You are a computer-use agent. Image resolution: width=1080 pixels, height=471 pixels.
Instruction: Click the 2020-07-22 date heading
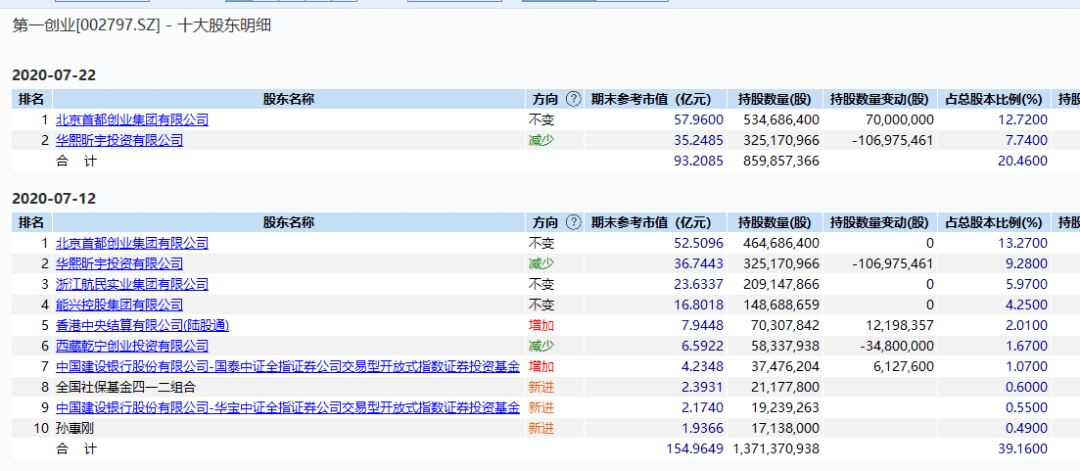click(x=54, y=75)
